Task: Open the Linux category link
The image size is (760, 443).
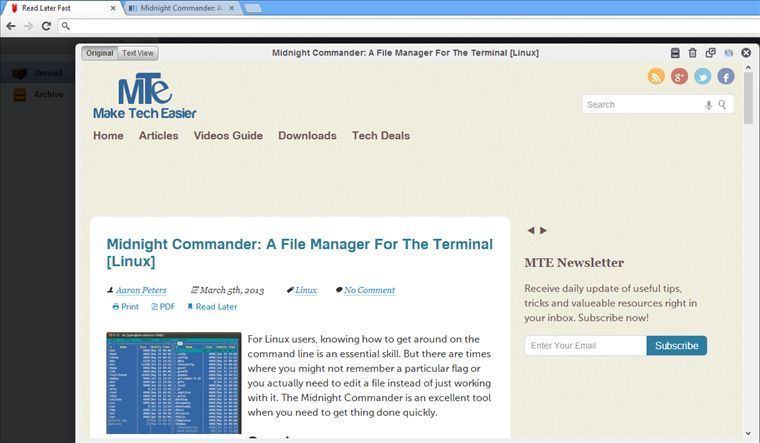Action: [306, 290]
